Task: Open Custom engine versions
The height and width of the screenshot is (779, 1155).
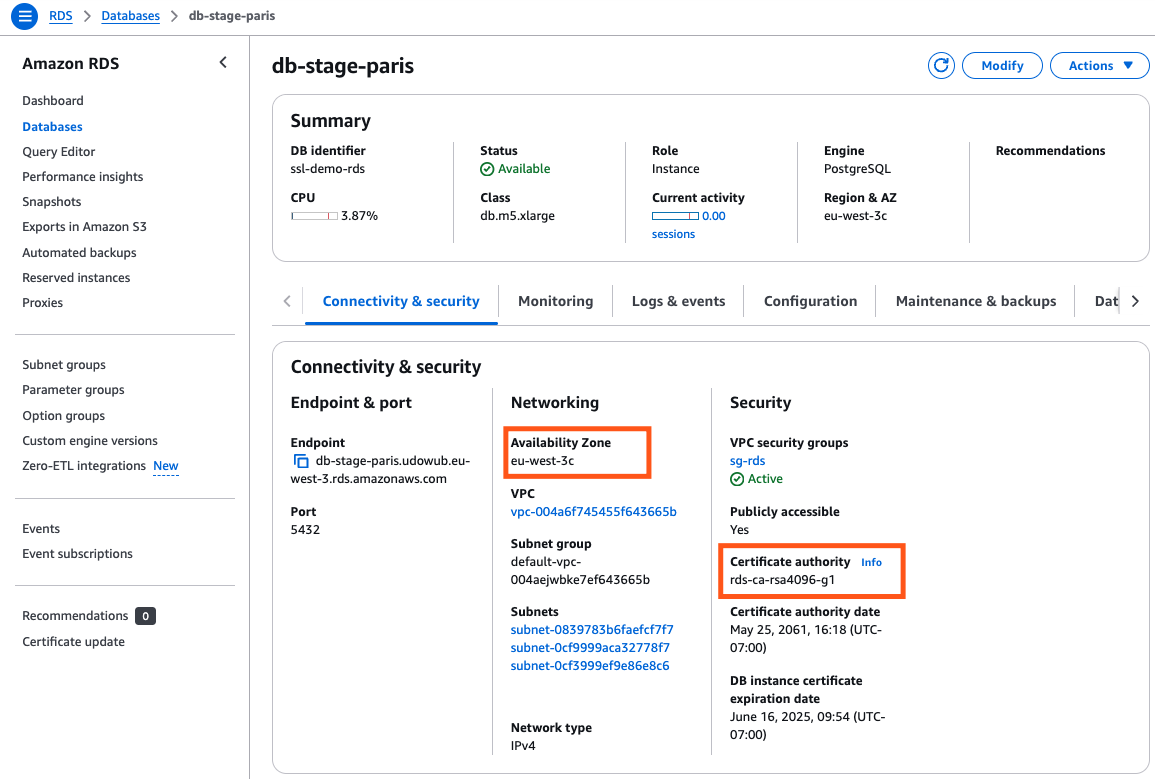Action: (90, 441)
